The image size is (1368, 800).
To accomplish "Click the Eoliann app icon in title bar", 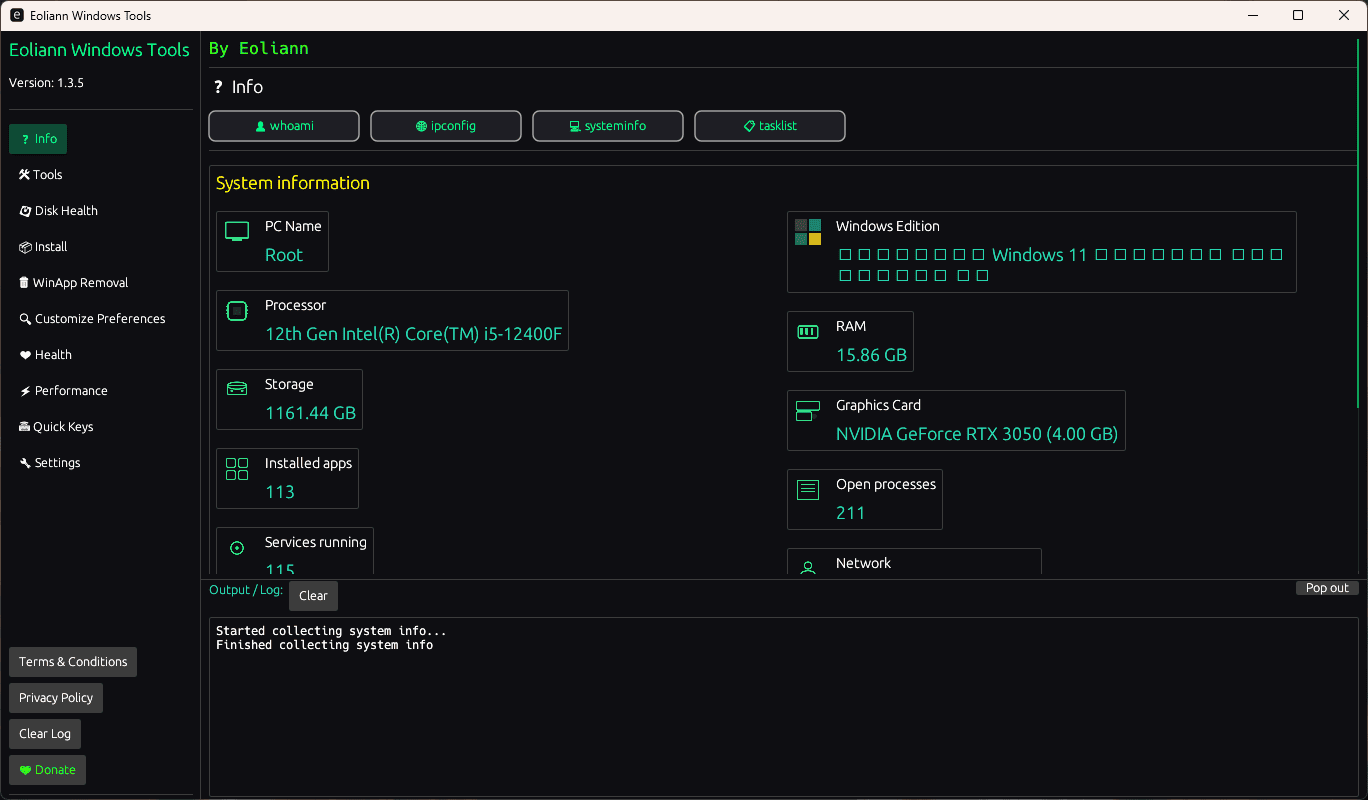I will (17, 16).
